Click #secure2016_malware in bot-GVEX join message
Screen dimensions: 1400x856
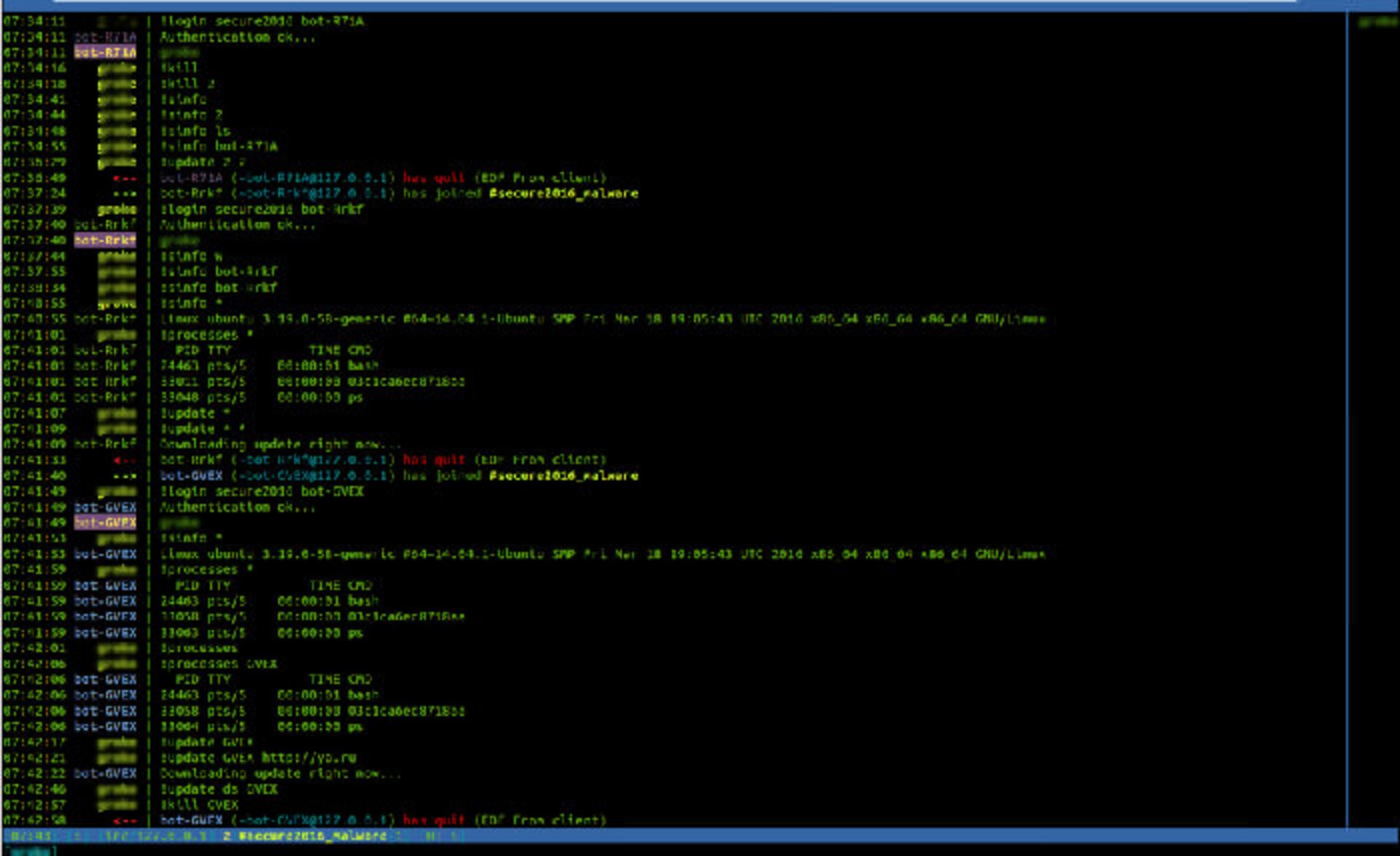563,476
